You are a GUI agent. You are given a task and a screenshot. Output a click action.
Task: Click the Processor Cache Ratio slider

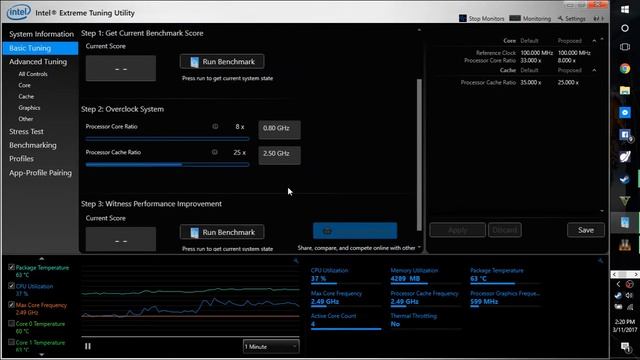pos(167,164)
